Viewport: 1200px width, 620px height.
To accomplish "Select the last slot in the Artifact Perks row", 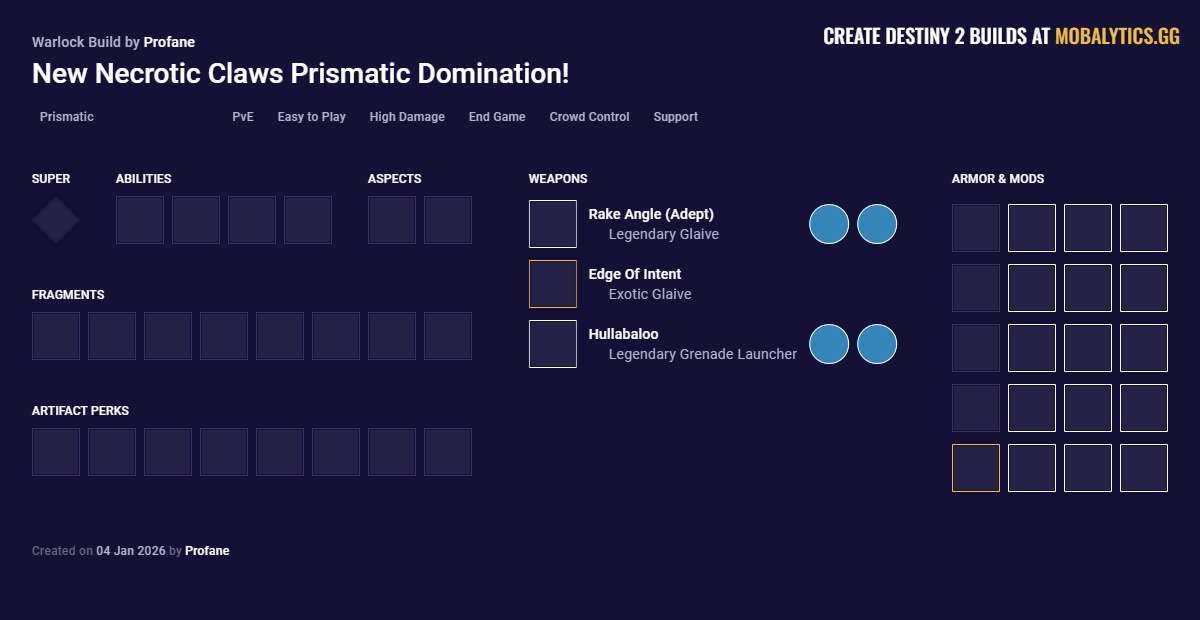I will (448, 452).
